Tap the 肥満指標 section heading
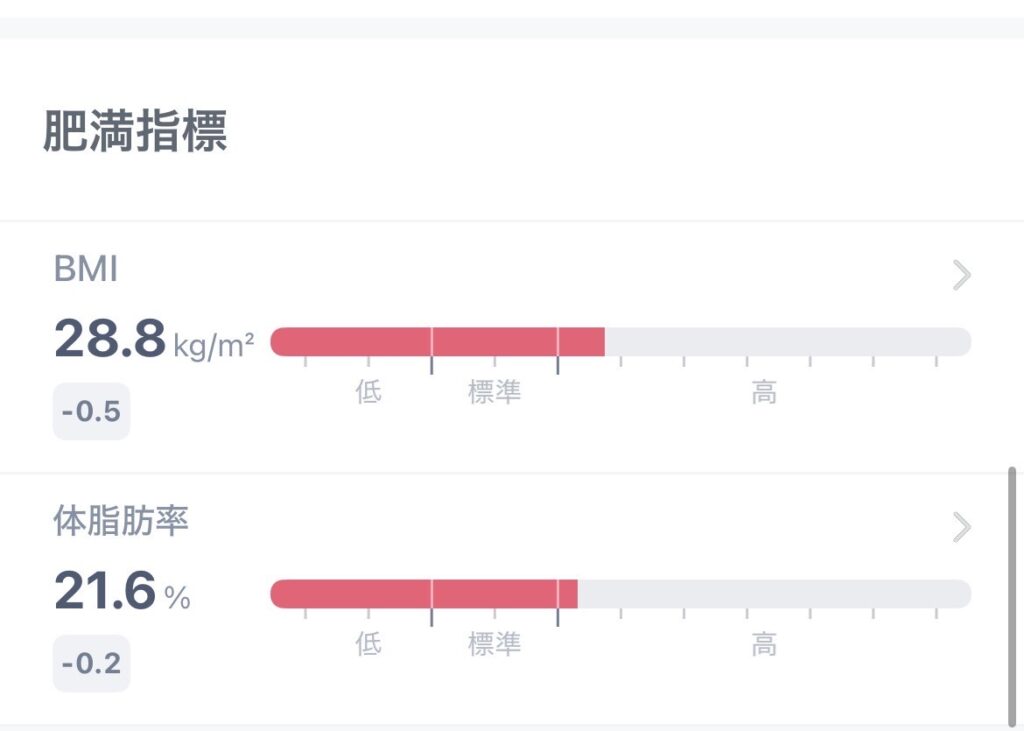Image resolution: width=1024 pixels, height=731 pixels. point(135,131)
